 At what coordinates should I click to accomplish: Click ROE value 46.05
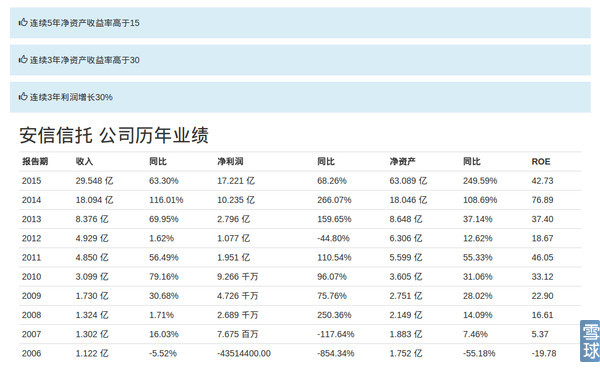click(542, 257)
